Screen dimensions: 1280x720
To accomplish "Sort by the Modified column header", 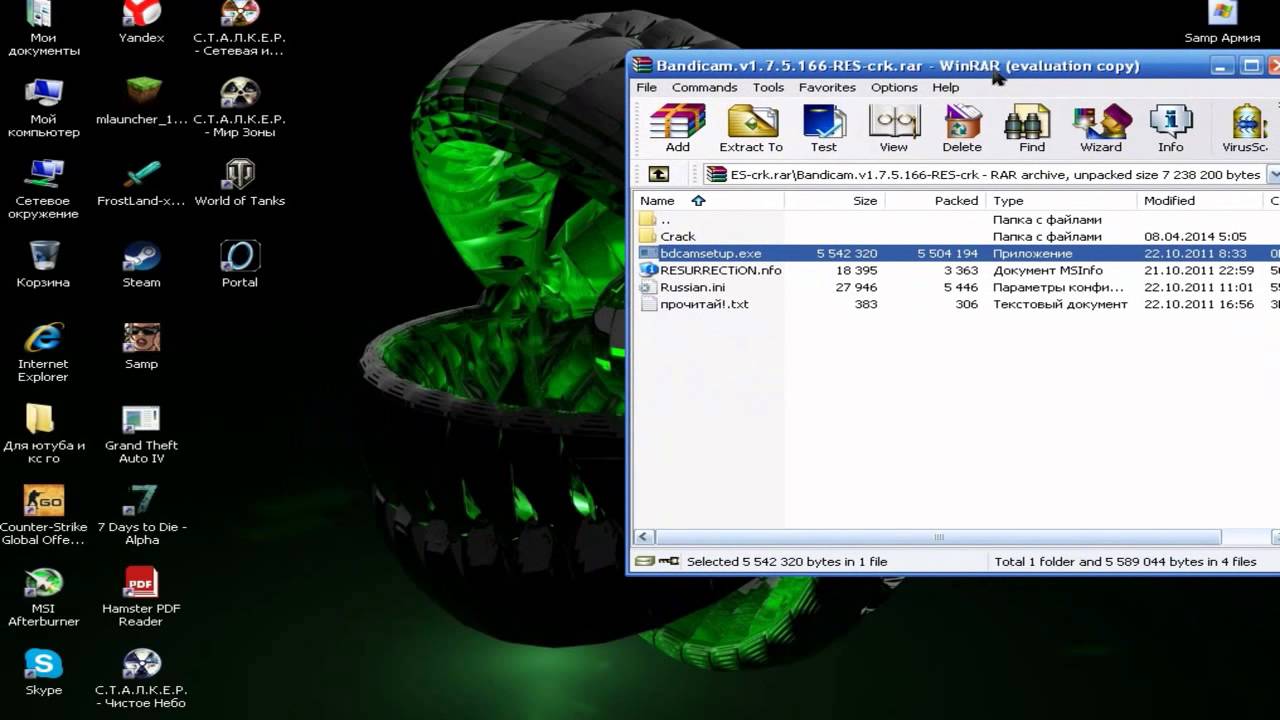I will pos(1201,200).
